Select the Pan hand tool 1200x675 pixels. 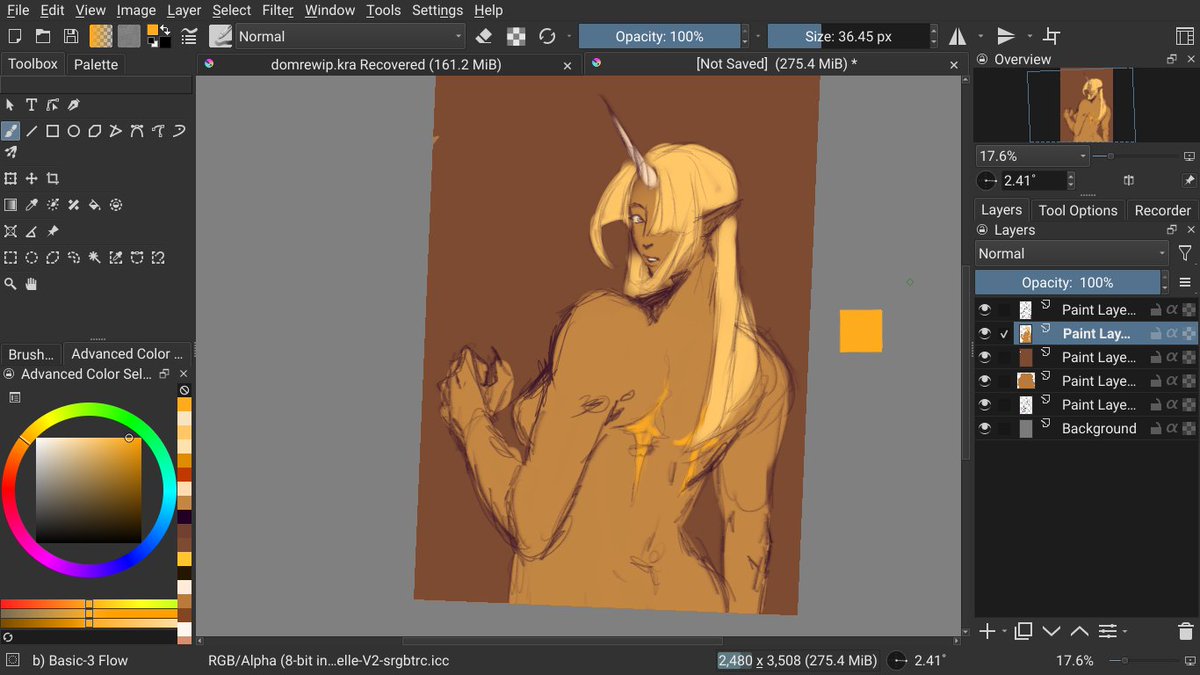[32, 284]
